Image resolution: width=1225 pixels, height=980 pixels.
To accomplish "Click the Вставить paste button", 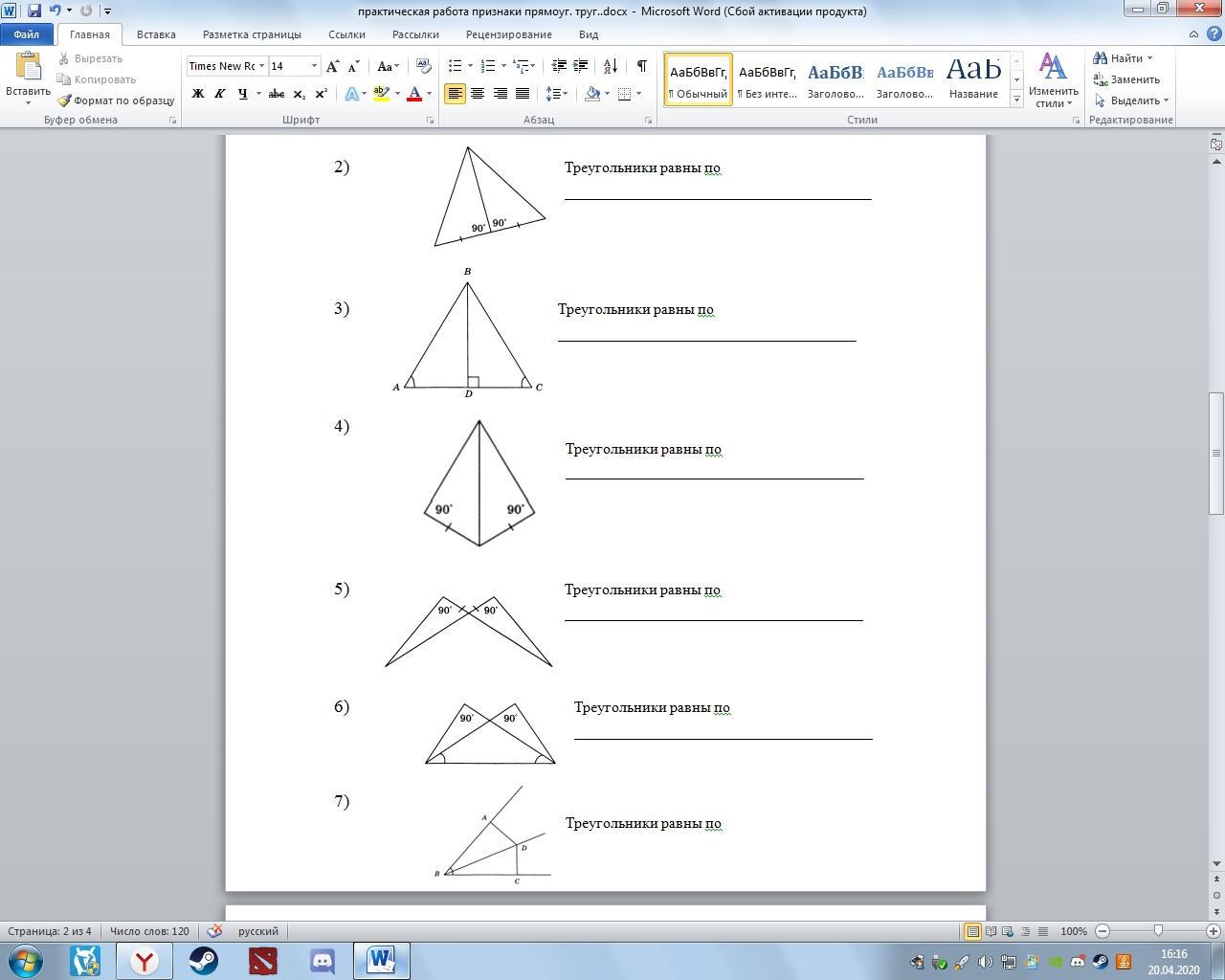I will [28, 78].
